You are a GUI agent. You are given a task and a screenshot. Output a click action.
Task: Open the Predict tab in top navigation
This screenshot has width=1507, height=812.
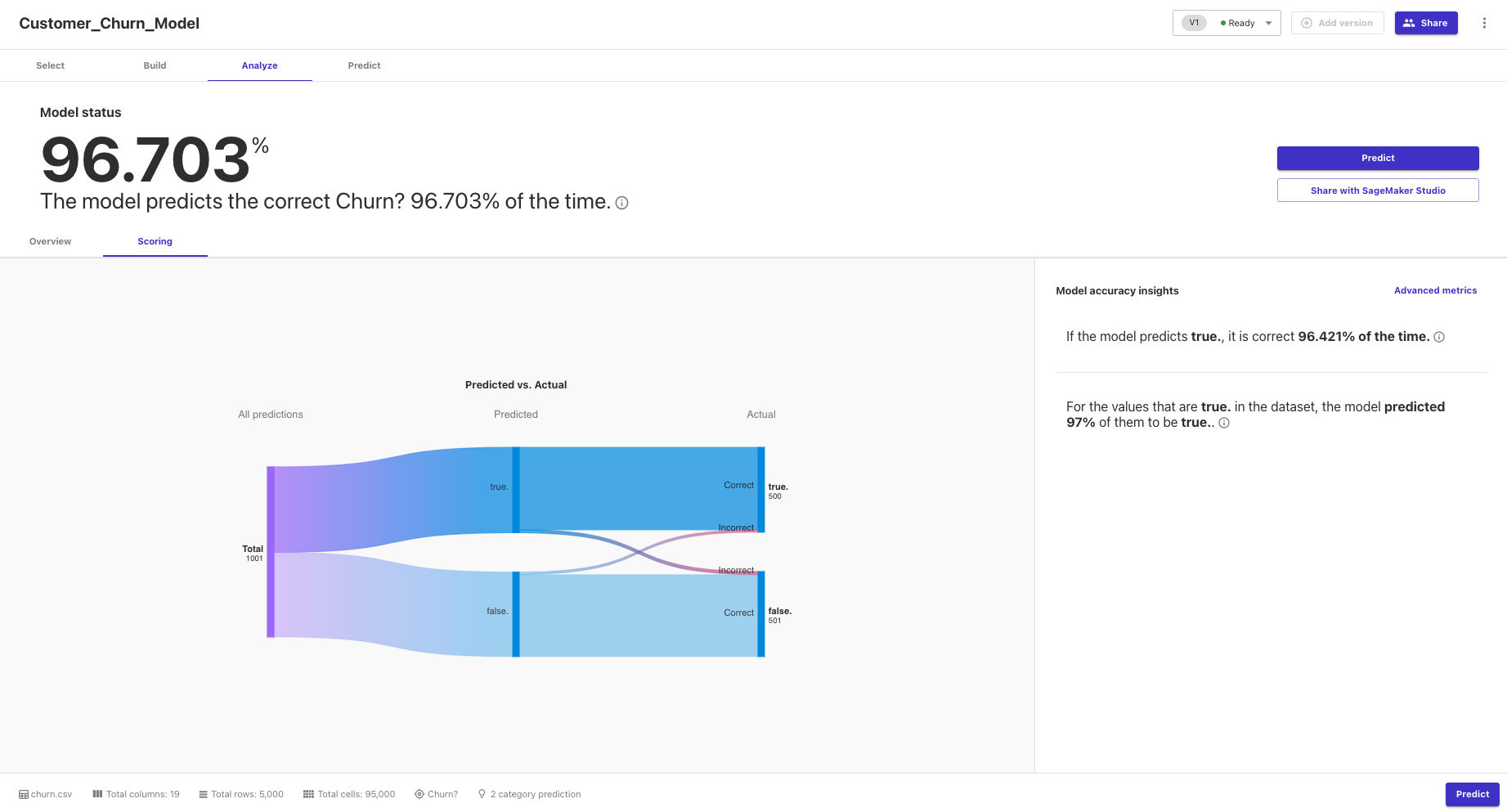[x=364, y=65]
